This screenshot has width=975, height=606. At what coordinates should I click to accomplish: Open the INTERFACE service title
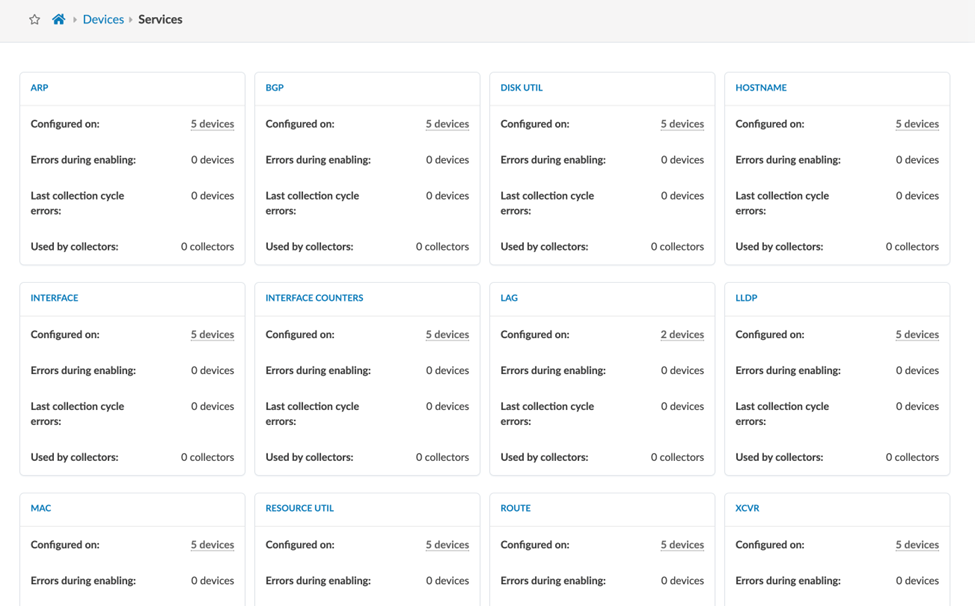(55, 298)
